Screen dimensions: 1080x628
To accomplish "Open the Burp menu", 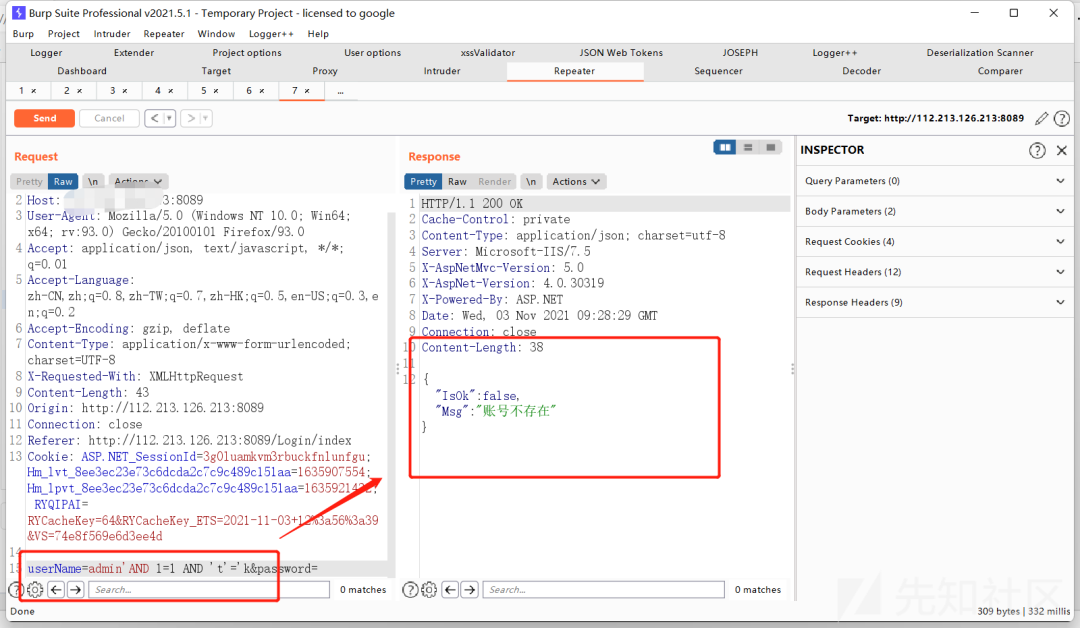I will click(x=23, y=34).
